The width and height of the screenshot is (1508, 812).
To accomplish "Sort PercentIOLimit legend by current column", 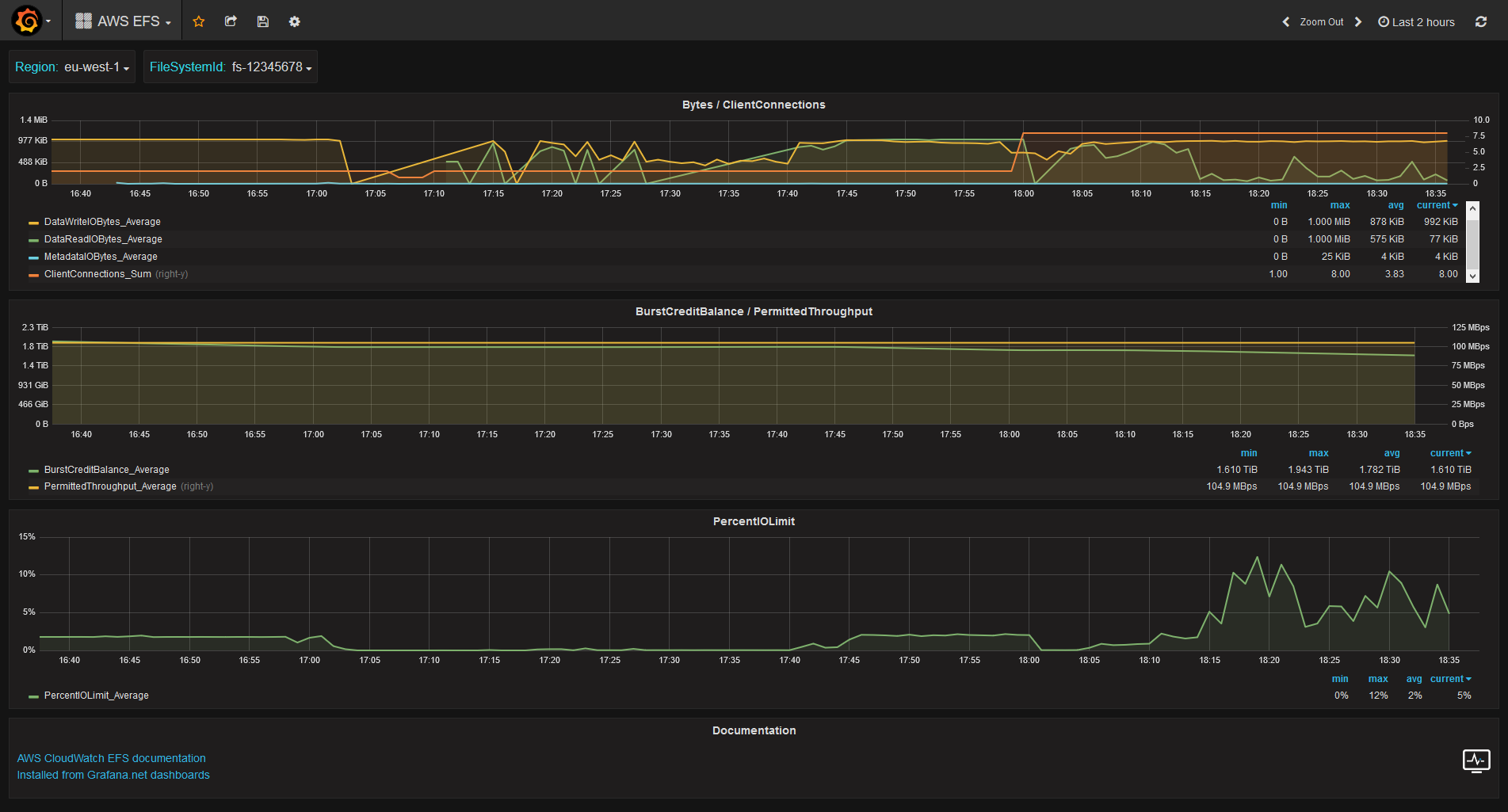I will [x=1451, y=679].
